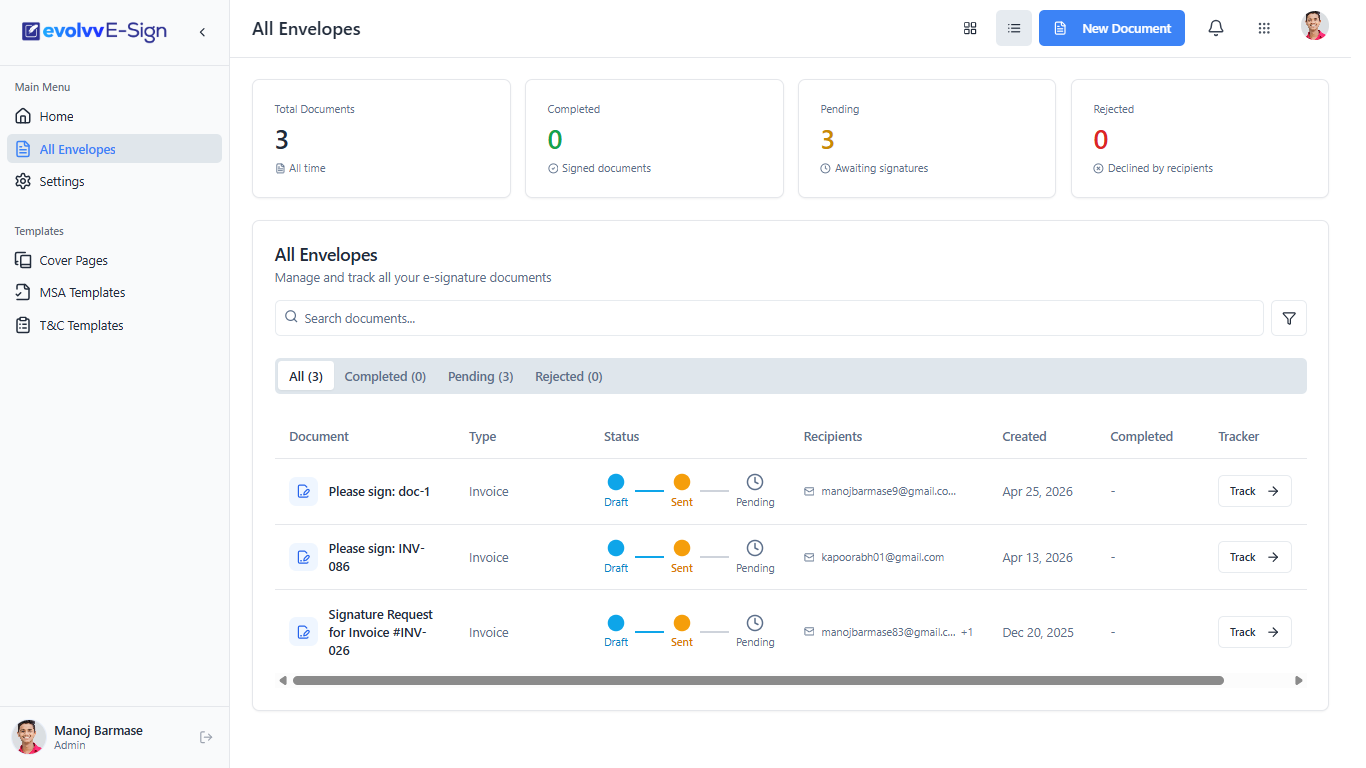This screenshot has width=1366, height=768.
Task: Click the Draft status dot in INV-026 row
Action: tap(616, 622)
